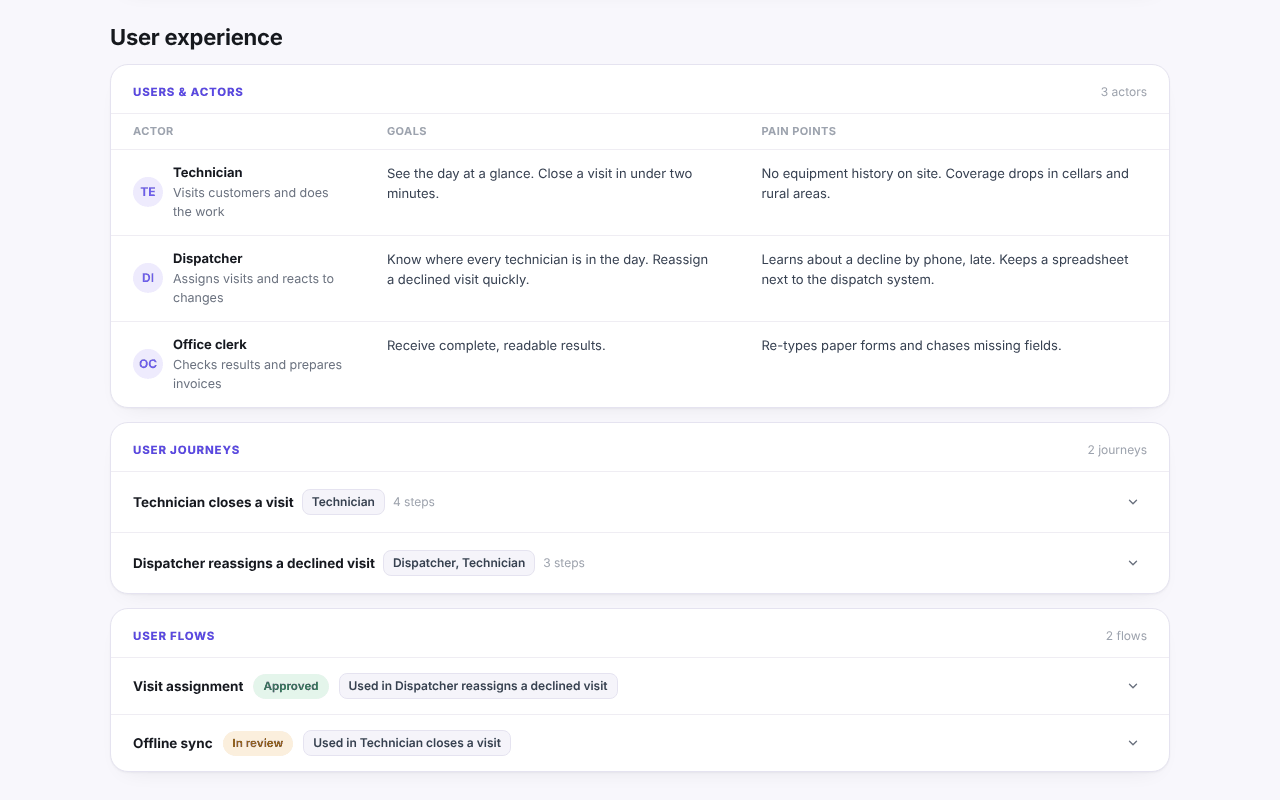Click the Dispatcher reassigns a declined visit title
The image size is (1280, 800).
254,563
